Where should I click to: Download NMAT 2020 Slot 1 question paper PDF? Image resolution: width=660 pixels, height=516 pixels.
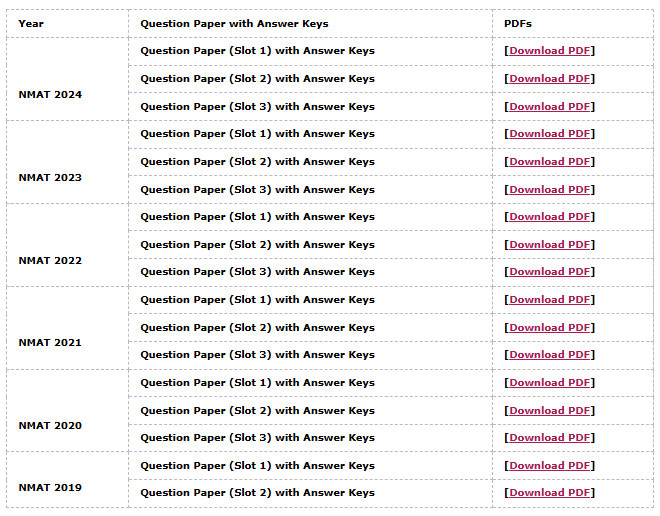tap(550, 383)
